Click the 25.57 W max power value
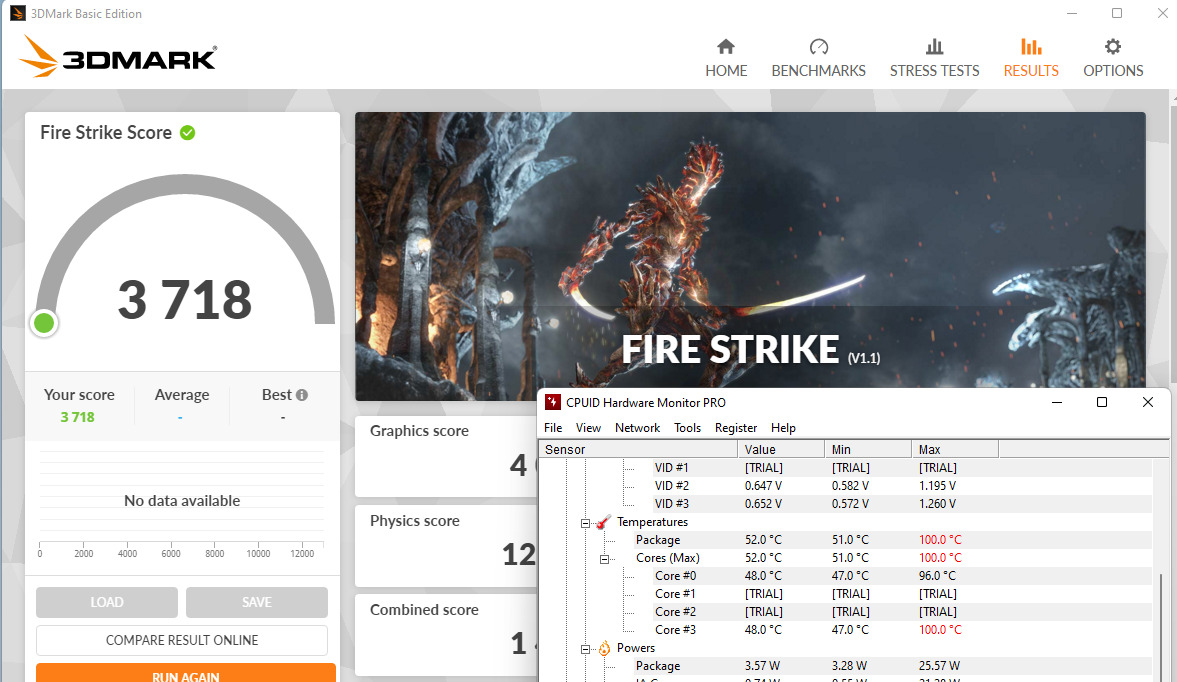The image size is (1177, 682). pos(939,665)
